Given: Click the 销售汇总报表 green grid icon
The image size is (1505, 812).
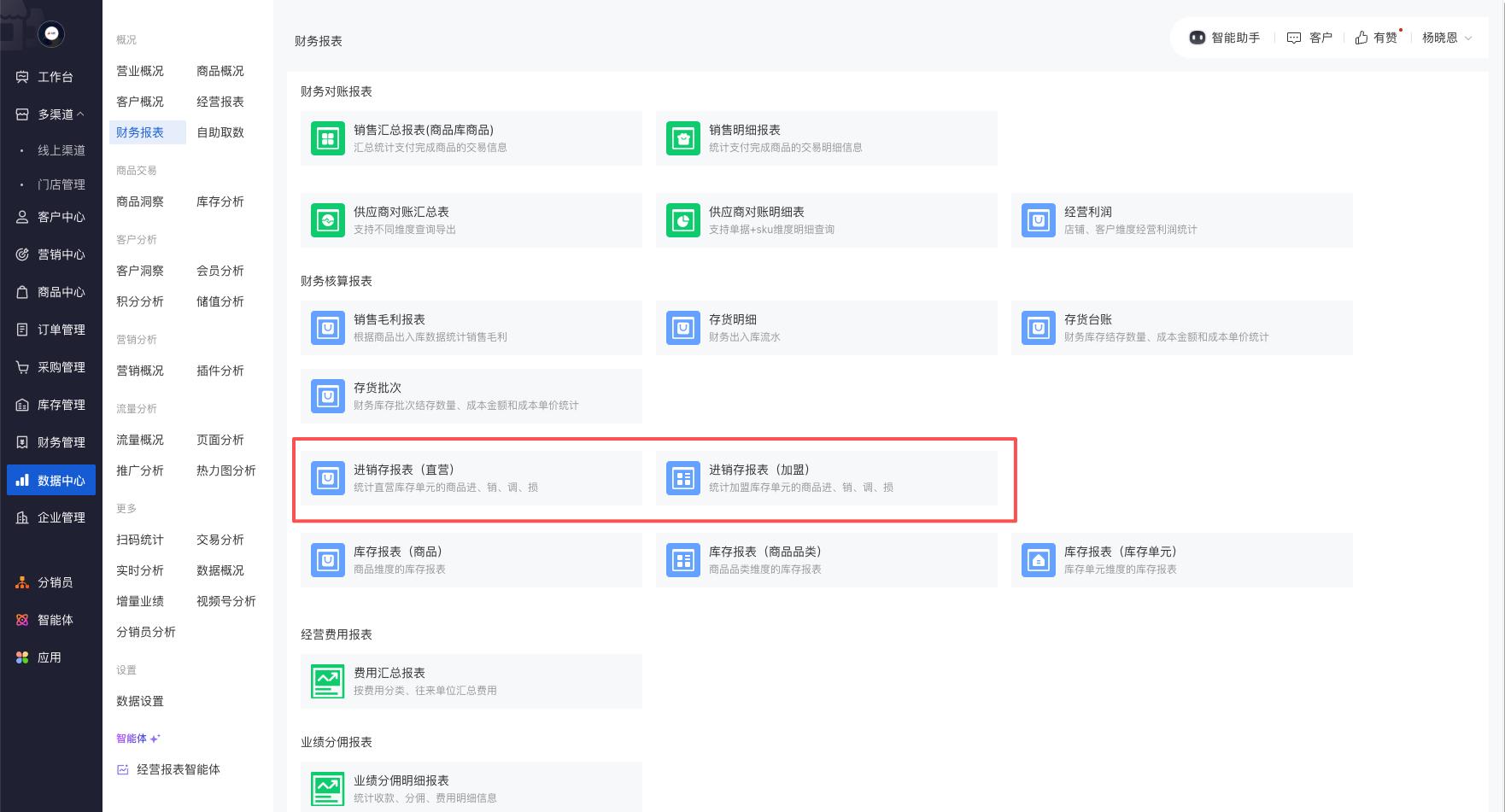Looking at the screenshot, I should [x=328, y=138].
